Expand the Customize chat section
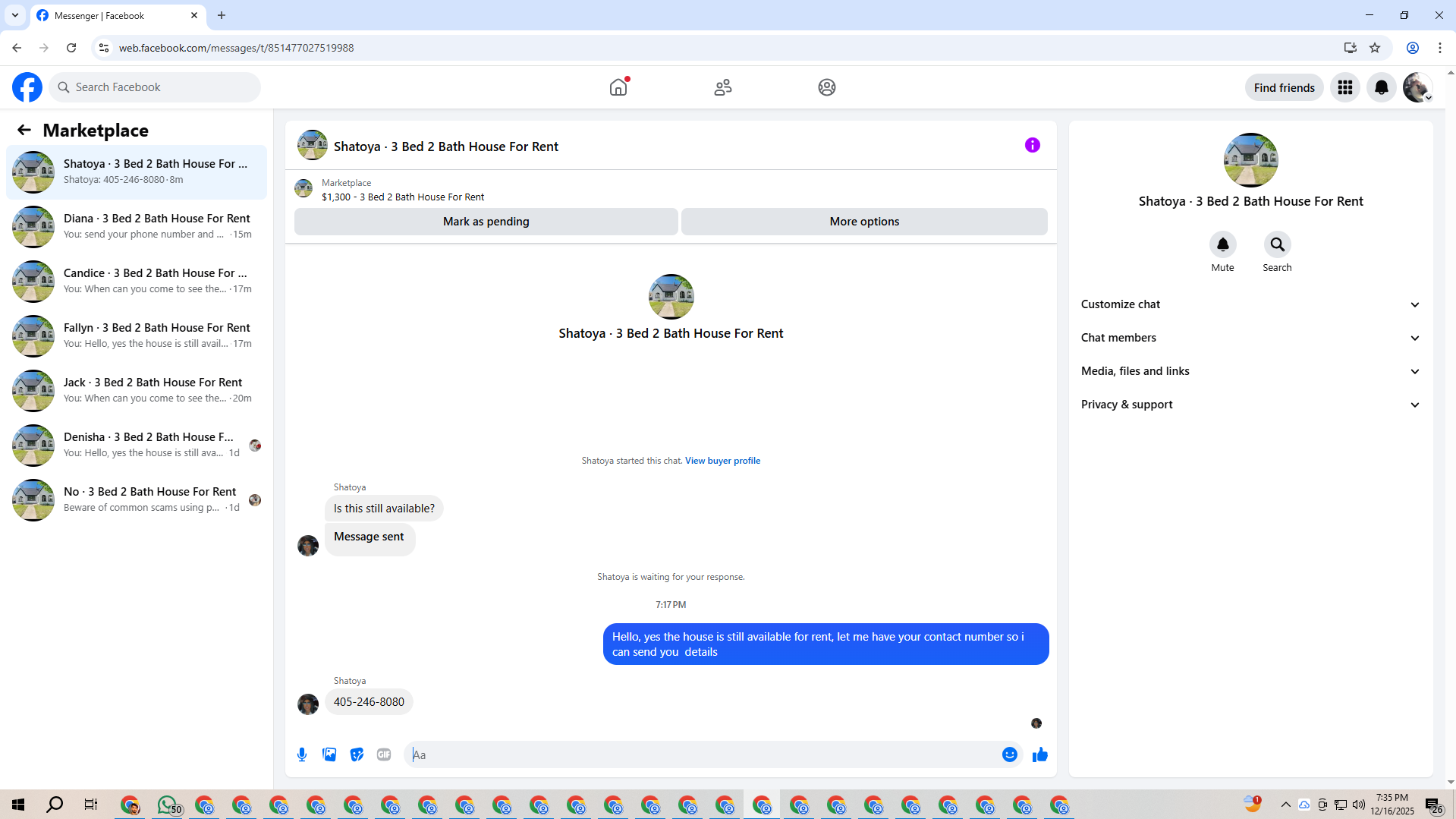Viewport: 1456px width, 819px height. [1250, 304]
